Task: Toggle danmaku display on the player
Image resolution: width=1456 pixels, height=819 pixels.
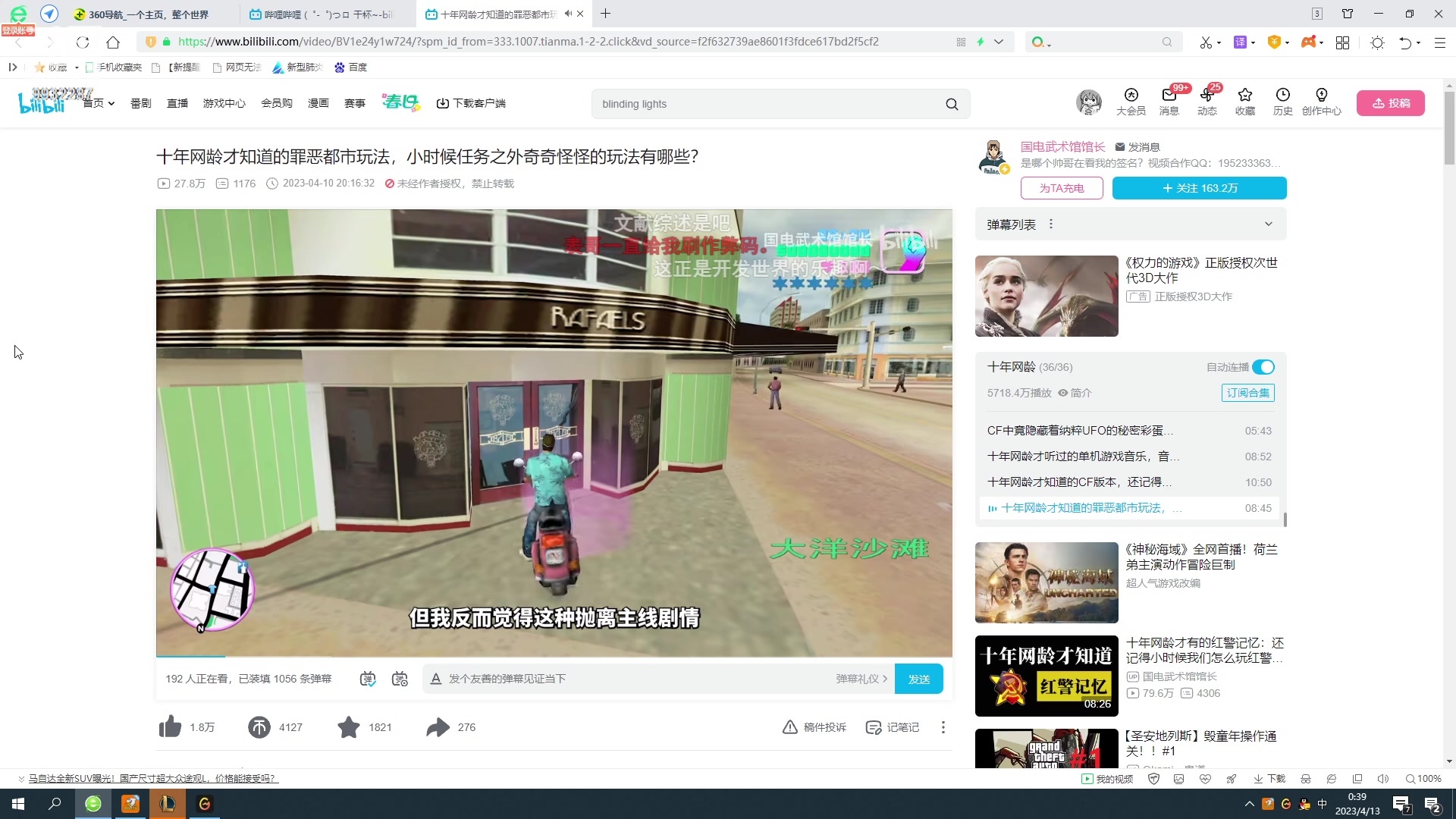Action: click(367, 679)
